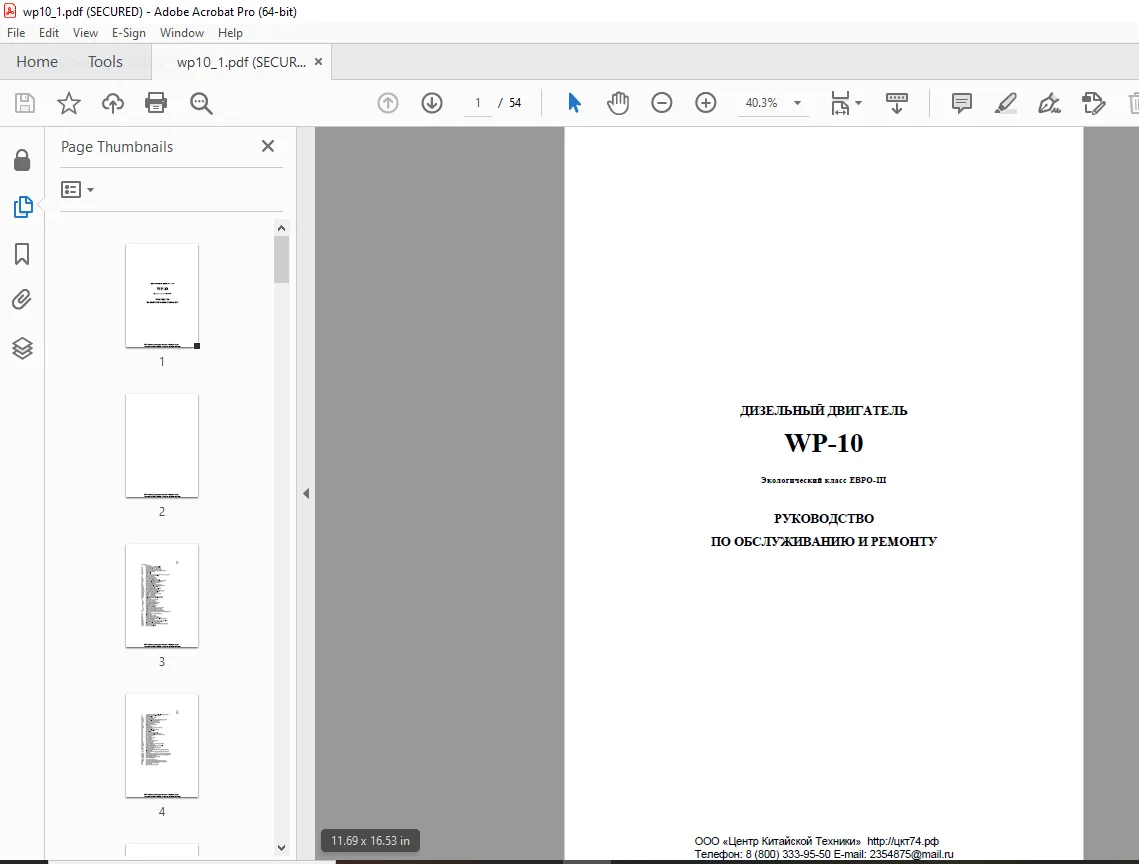The image size is (1139, 864).
Task: Collapse the navigation pane arrow
Action: click(306, 493)
